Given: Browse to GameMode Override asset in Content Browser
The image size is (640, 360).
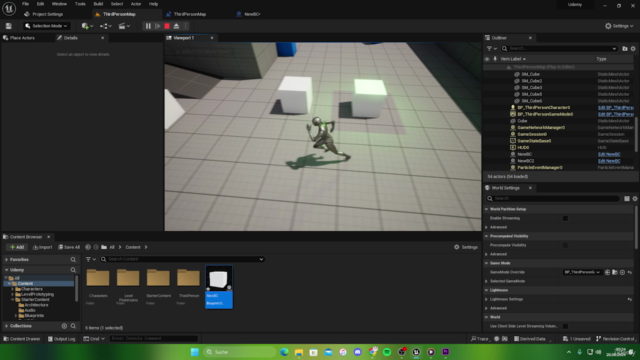Looking at the screenshot, I should tap(615, 272).
